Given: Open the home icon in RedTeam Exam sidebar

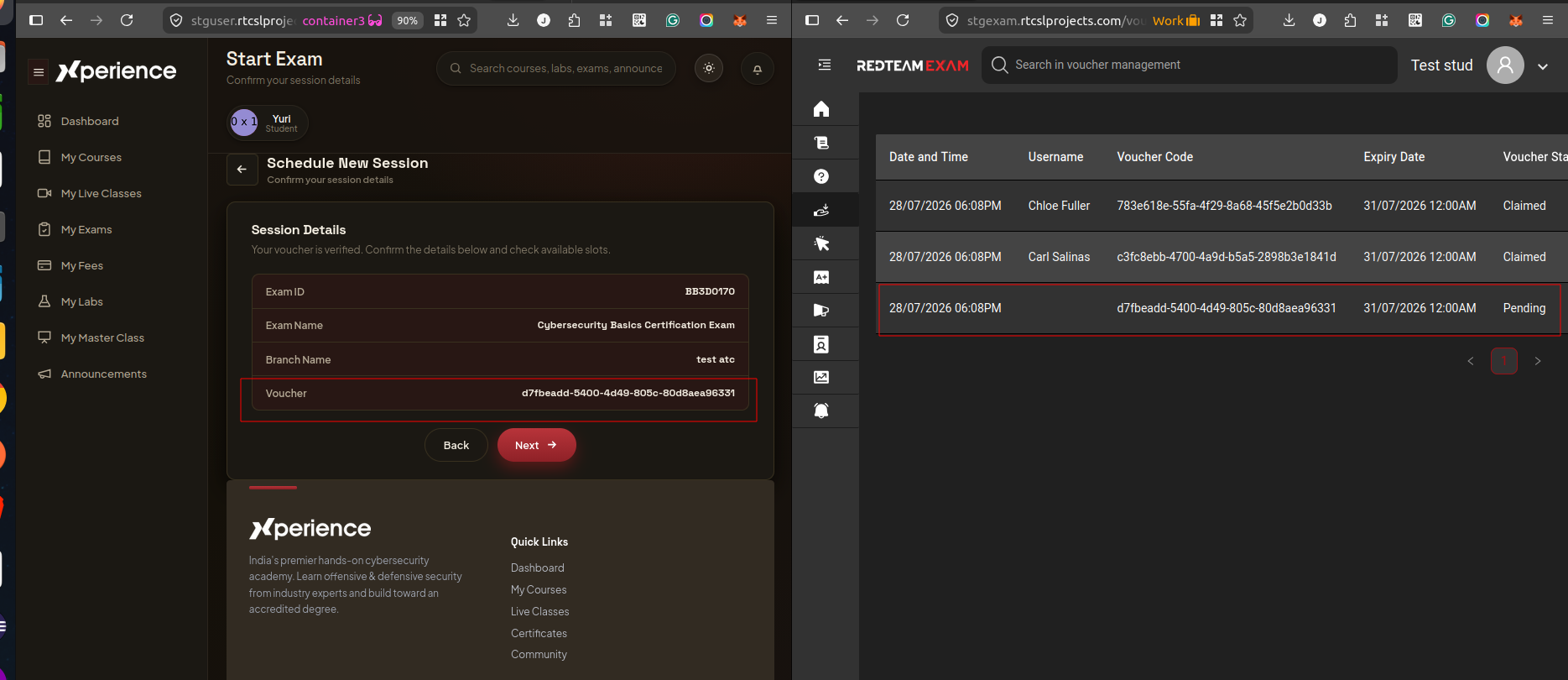Looking at the screenshot, I should pos(821,109).
